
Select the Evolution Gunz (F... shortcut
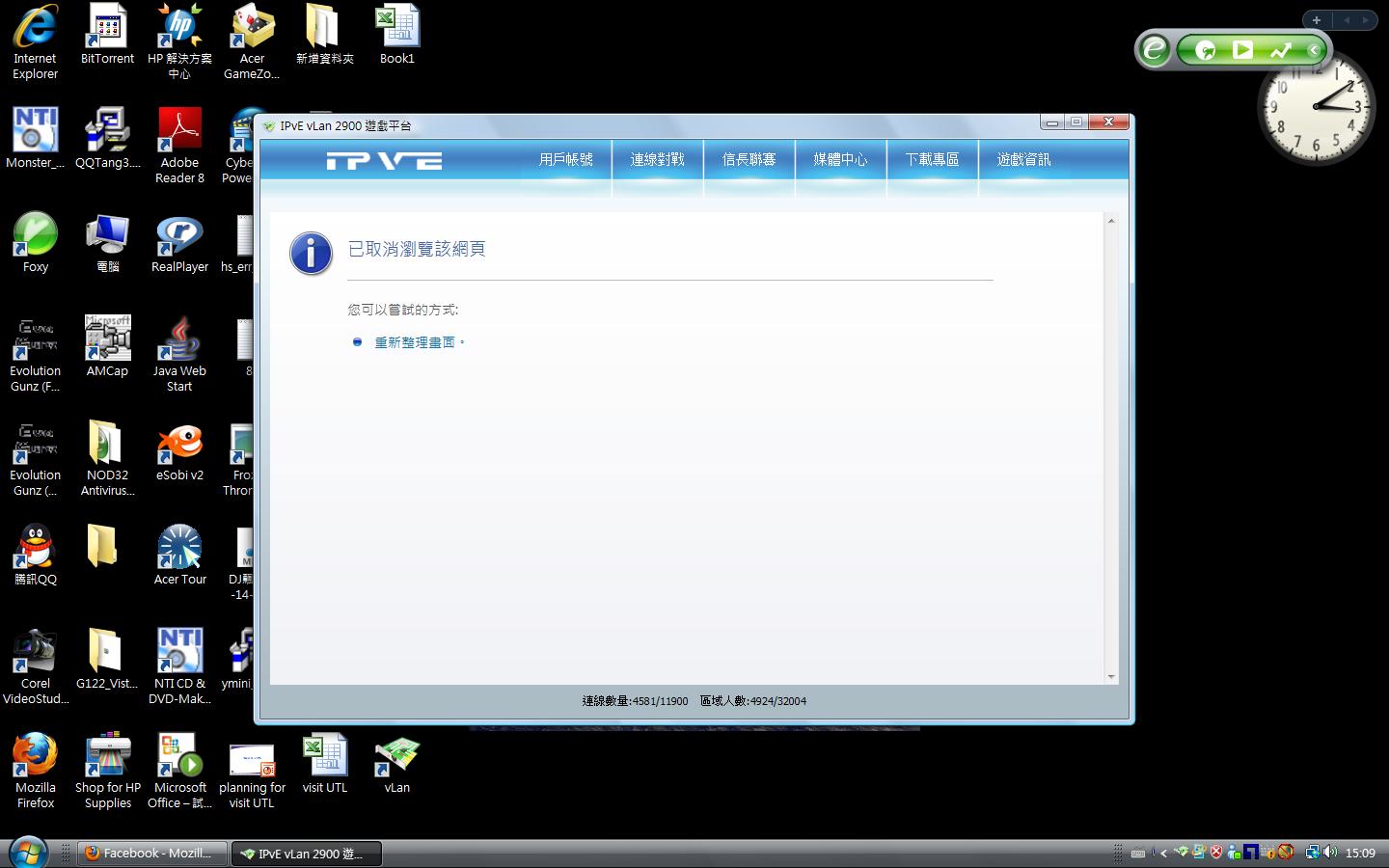35,355
